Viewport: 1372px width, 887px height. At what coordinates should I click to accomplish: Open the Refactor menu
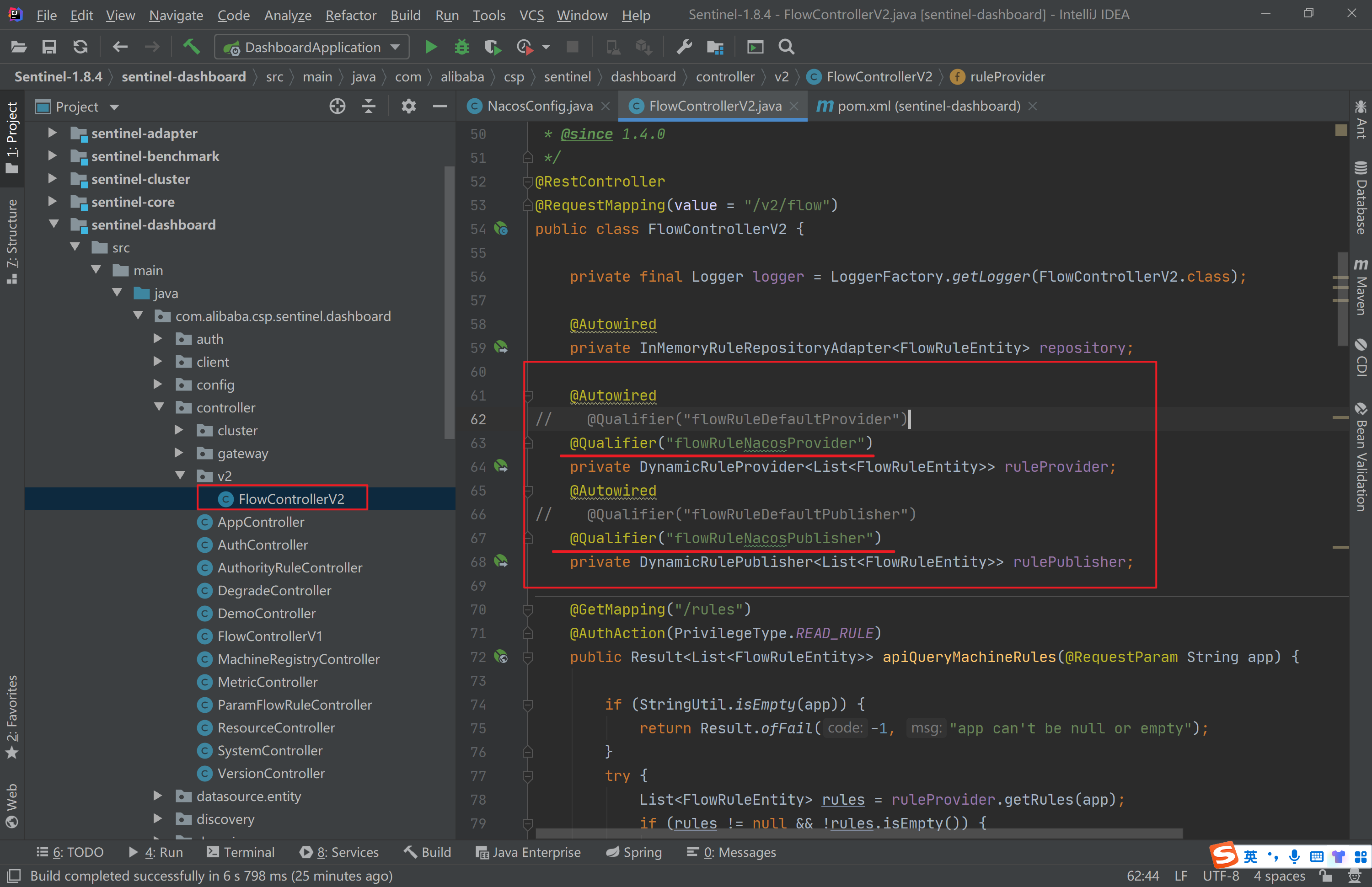tap(351, 15)
